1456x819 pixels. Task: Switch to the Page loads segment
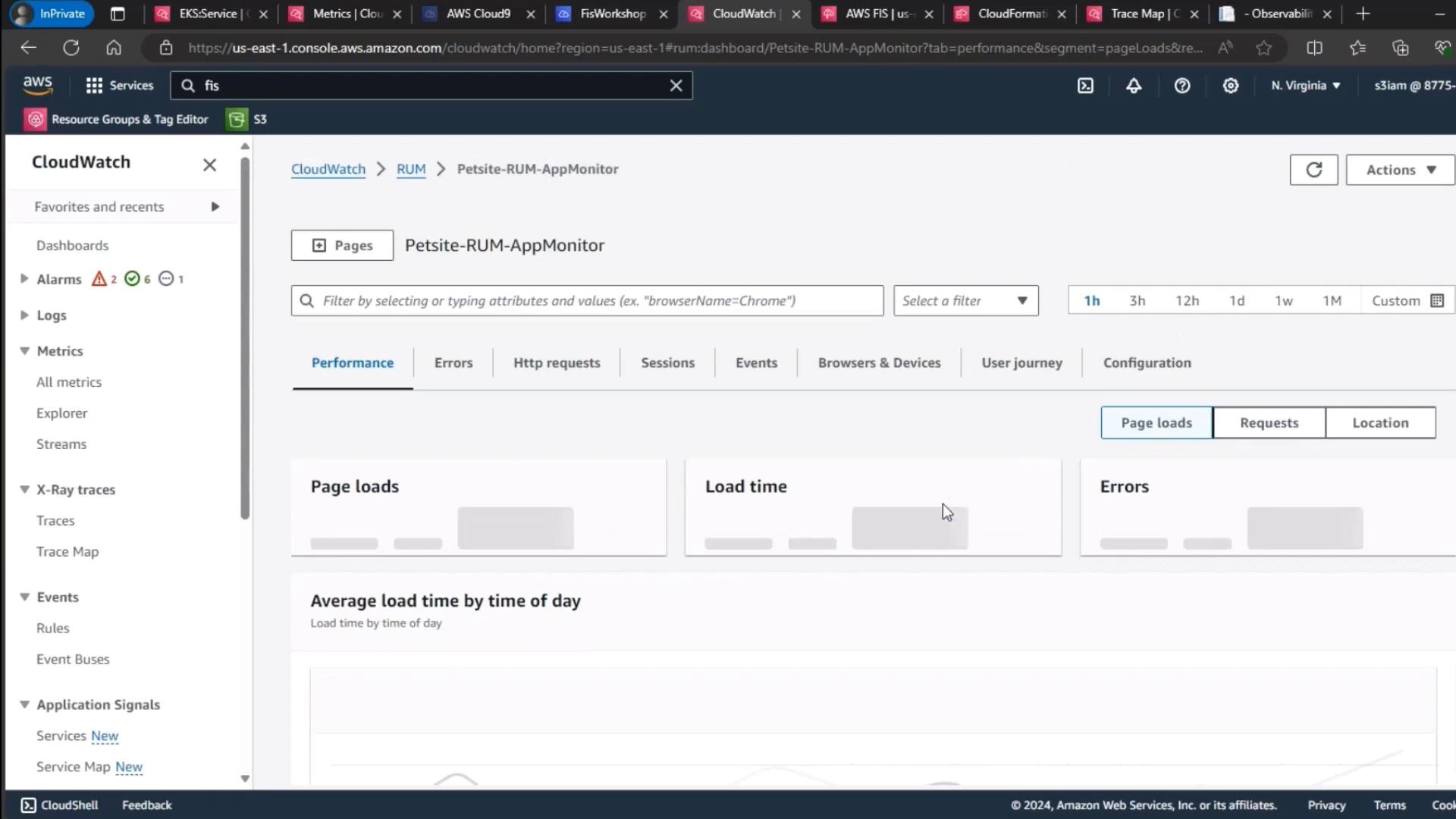pos(1156,422)
